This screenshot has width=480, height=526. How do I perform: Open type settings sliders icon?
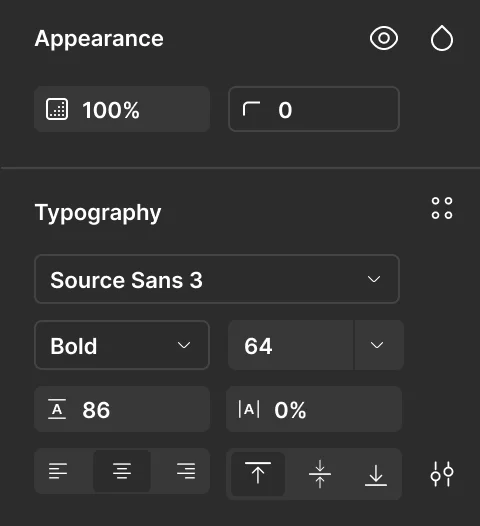pyautogui.click(x=442, y=474)
